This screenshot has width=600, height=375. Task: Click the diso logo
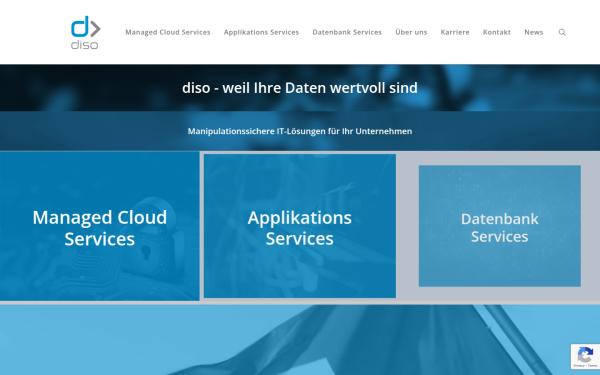(x=85, y=33)
